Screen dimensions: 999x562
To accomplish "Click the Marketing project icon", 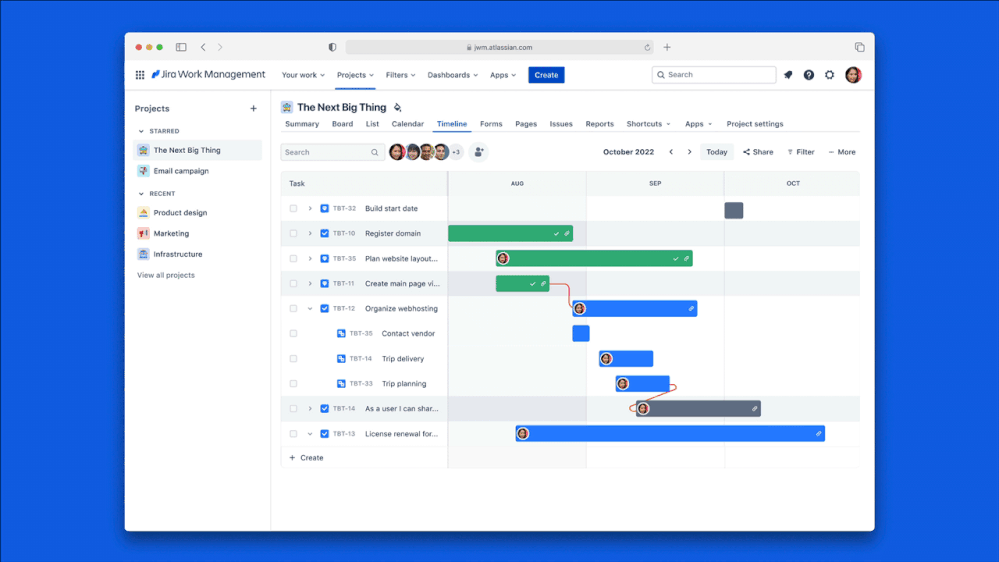I will click(143, 233).
